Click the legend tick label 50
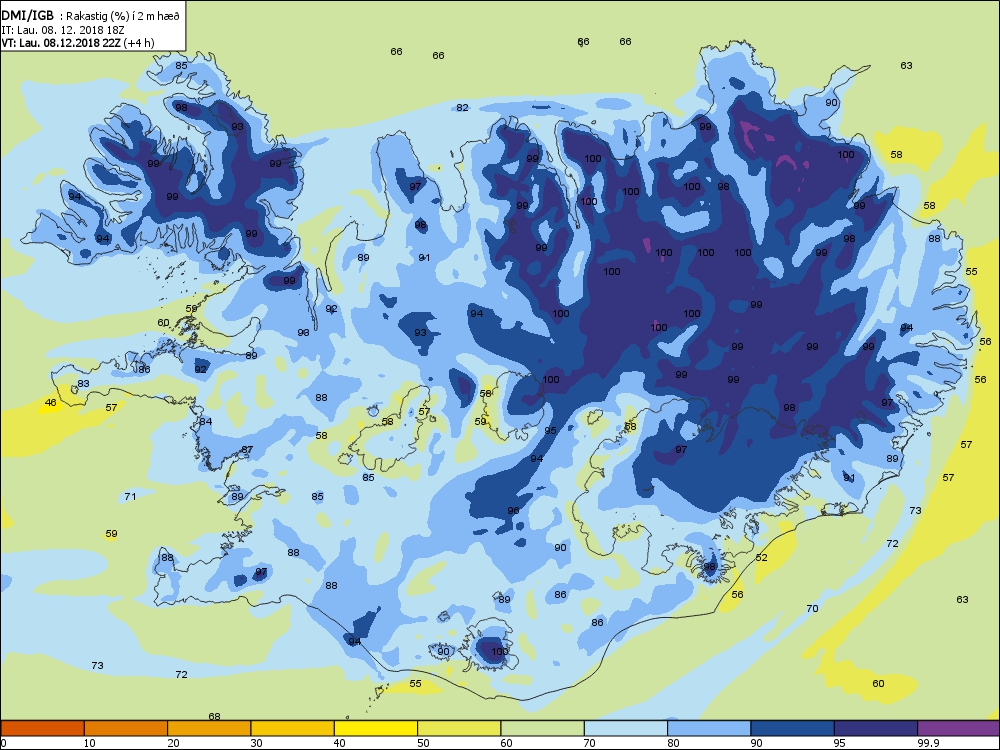 point(423,742)
